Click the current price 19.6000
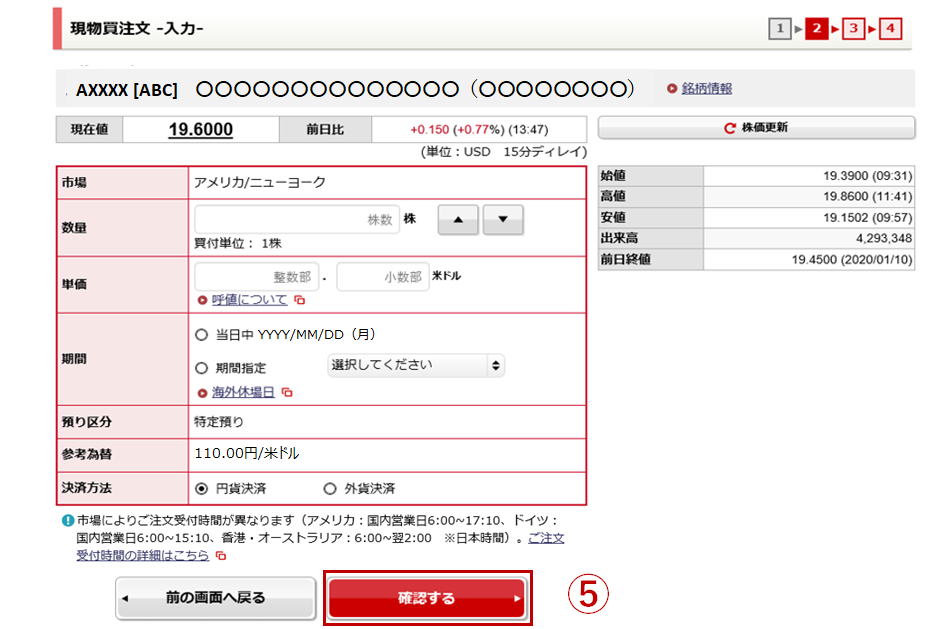The height and width of the screenshot is (629, 951). pyautogui.click(x=201, y=129)
